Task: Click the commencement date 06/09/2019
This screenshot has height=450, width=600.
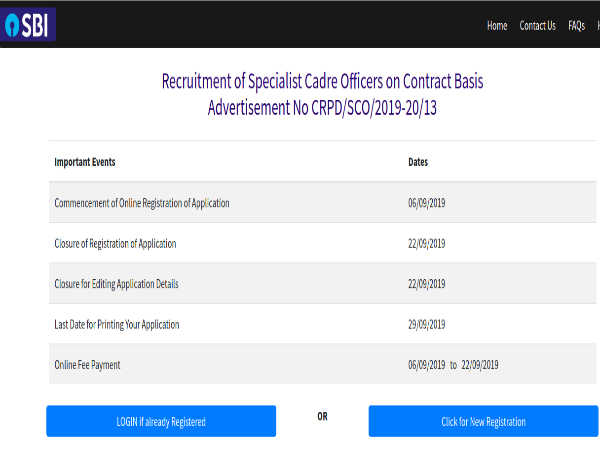Action: pyautogui.click(x=427, y=203)
